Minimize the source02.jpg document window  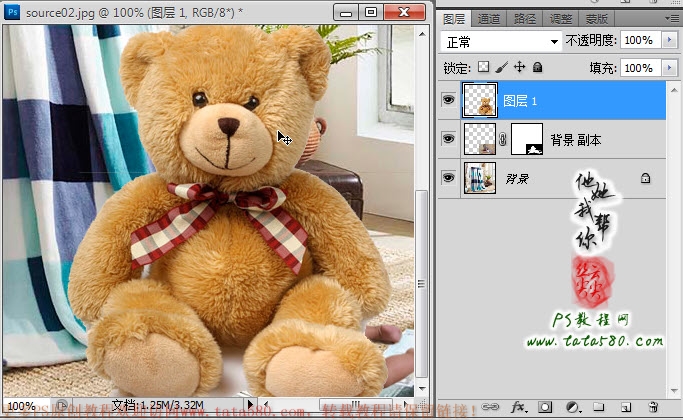point(345,13)
